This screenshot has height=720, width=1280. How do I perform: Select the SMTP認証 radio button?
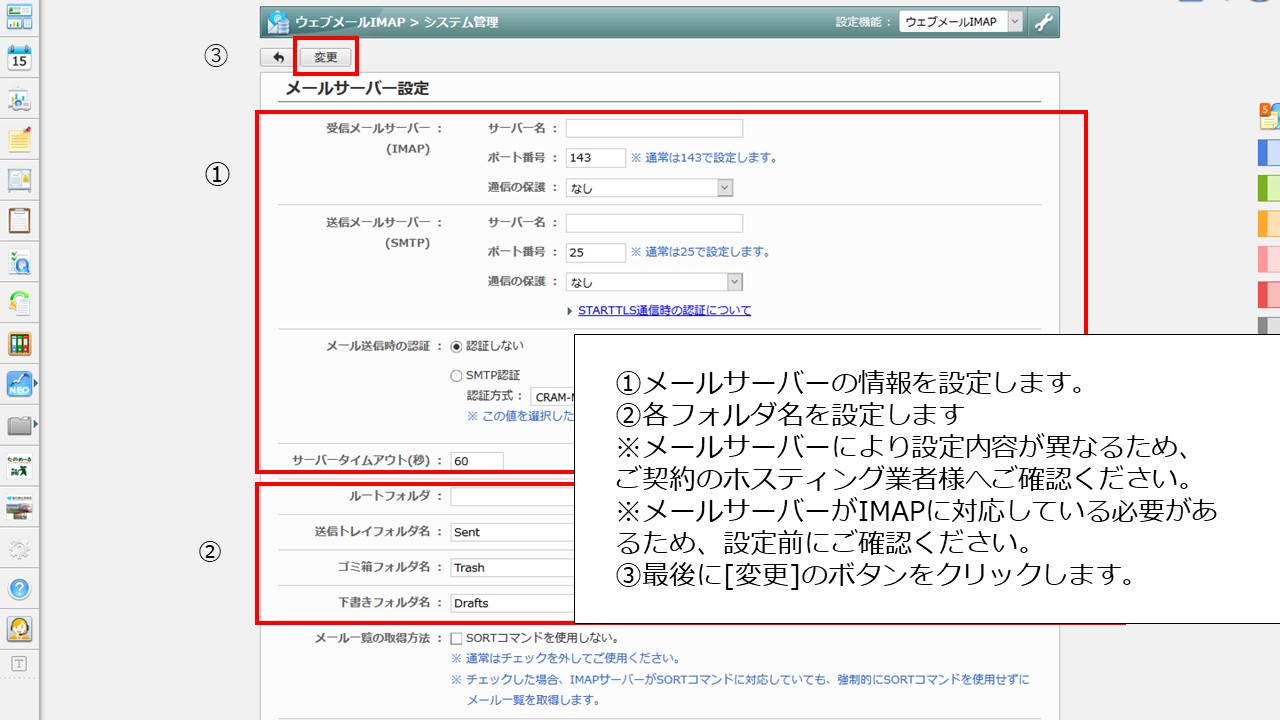[x=457, y=376]
